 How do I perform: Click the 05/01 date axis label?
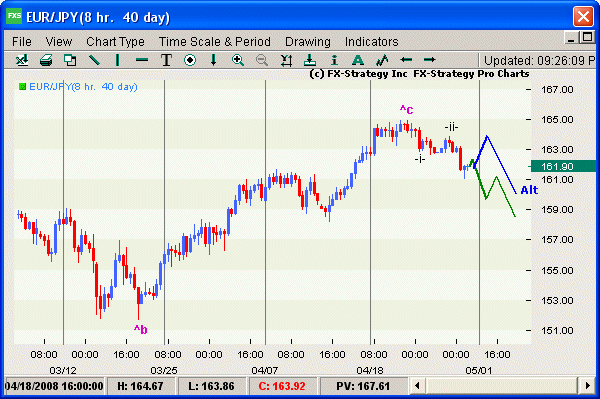click(478, 370)
